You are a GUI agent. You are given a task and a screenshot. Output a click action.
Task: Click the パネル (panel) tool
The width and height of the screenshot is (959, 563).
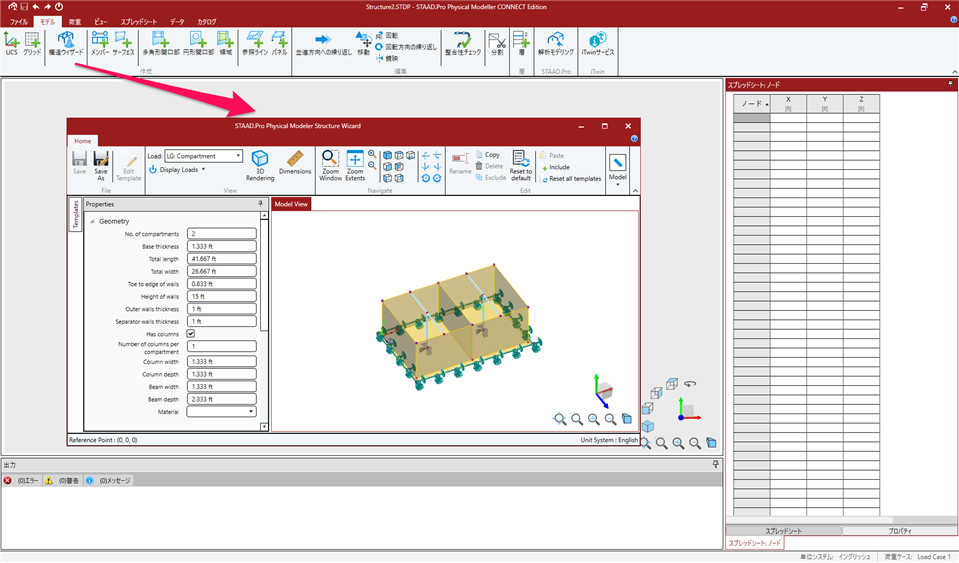(x=280, y=44)
